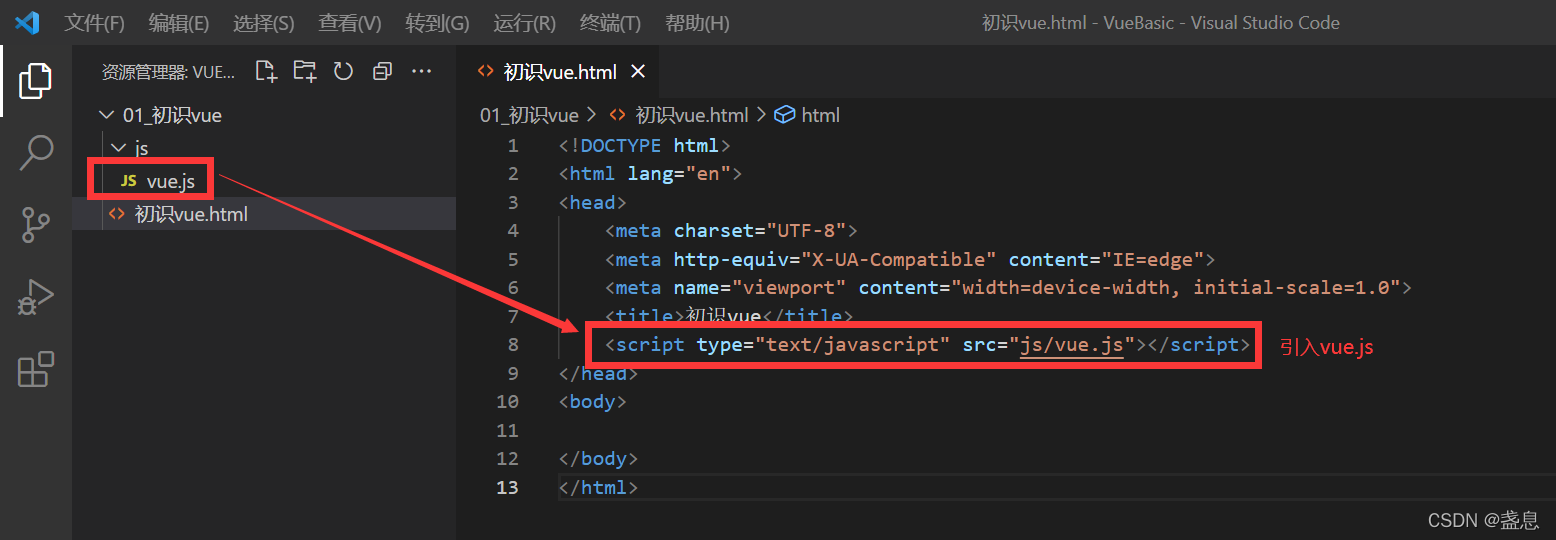Click the opening <head> tag
The image size is (1556, 540).
coord(593,203)
